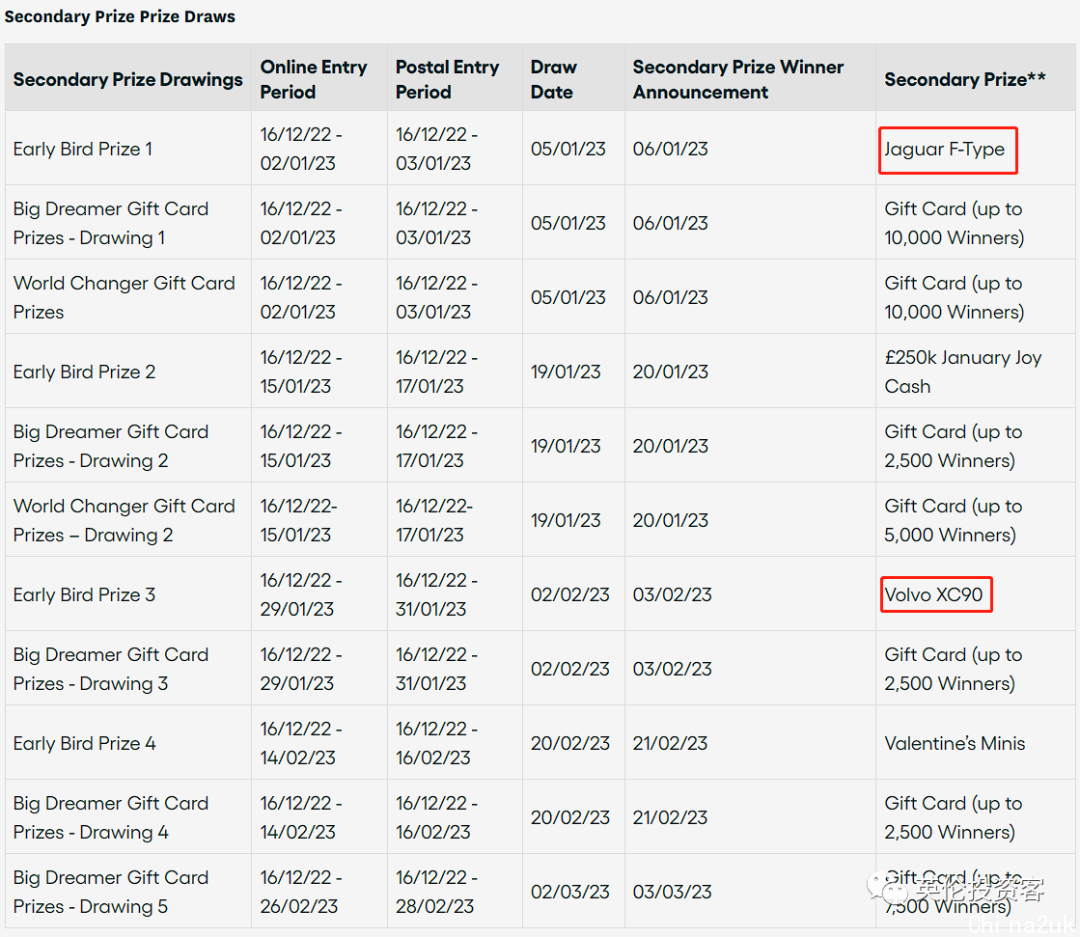The image size is (1080, 937).
Task: Click the 'Early Bird Prize 2' row label
Action: (x=84, y=372)
